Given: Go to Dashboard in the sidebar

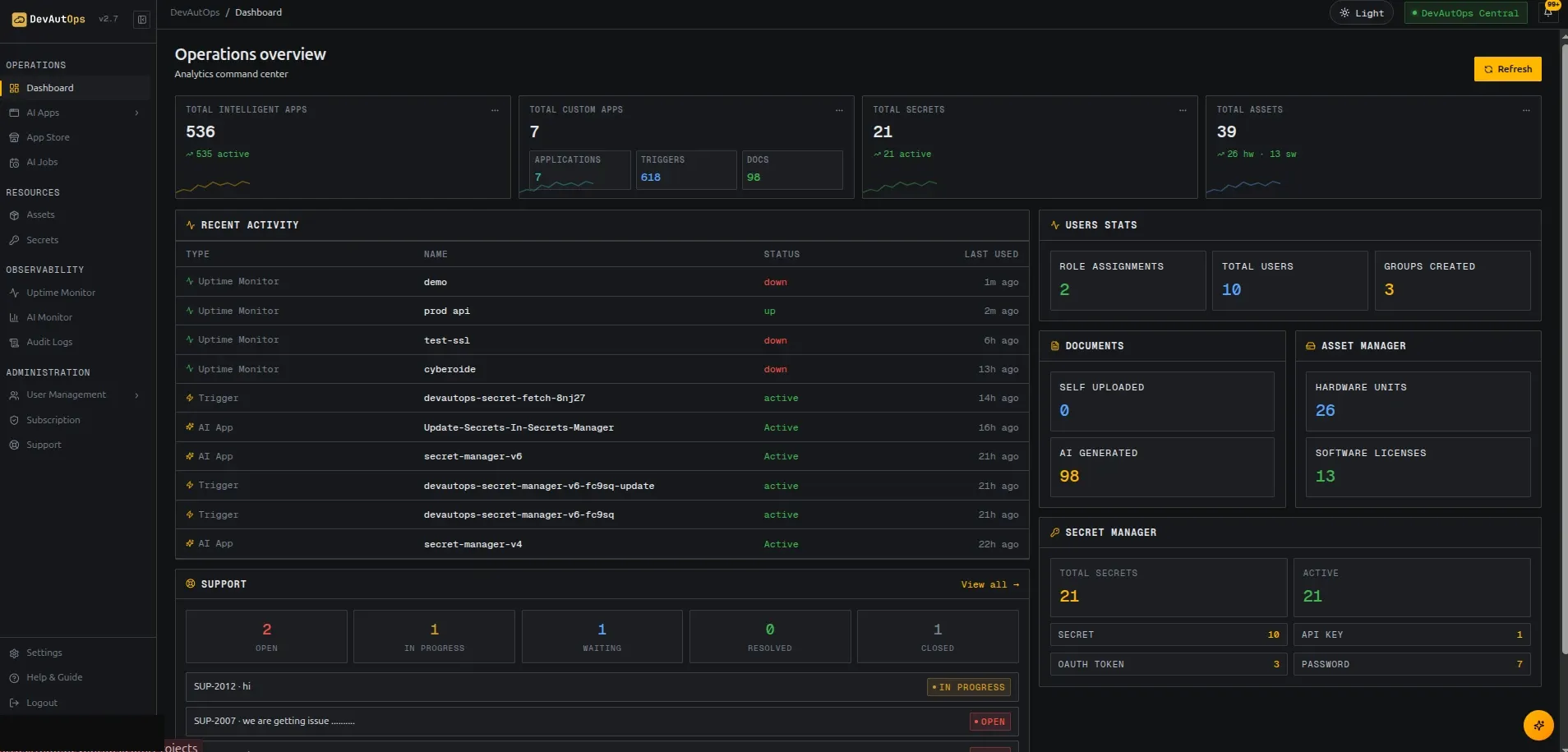Looking at the screenshot, I should click(x=76, y=88).
